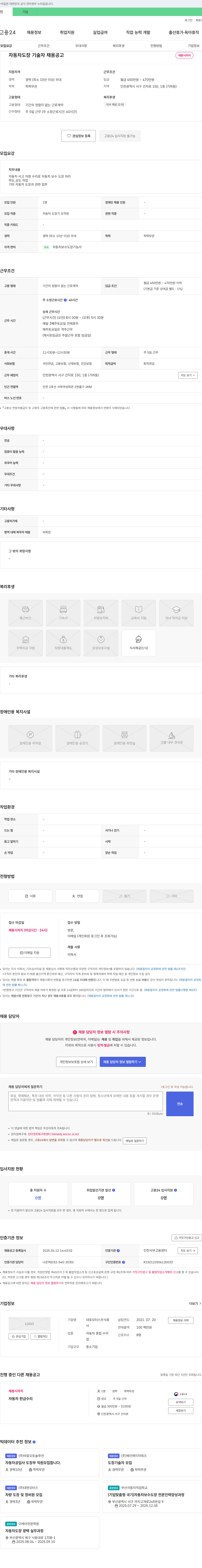Open the 자동차 판금수리 job posting
202x1568 pixels.
click(21, 1399)
